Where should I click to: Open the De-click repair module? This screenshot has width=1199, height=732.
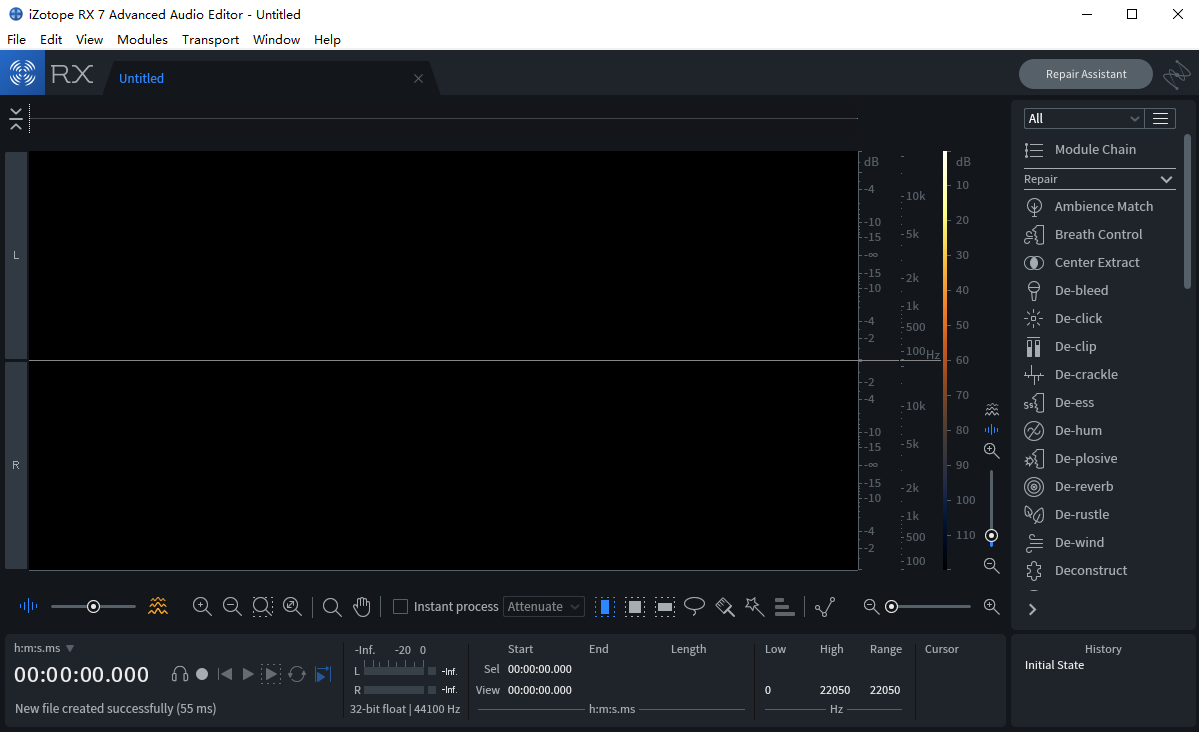1077,318
